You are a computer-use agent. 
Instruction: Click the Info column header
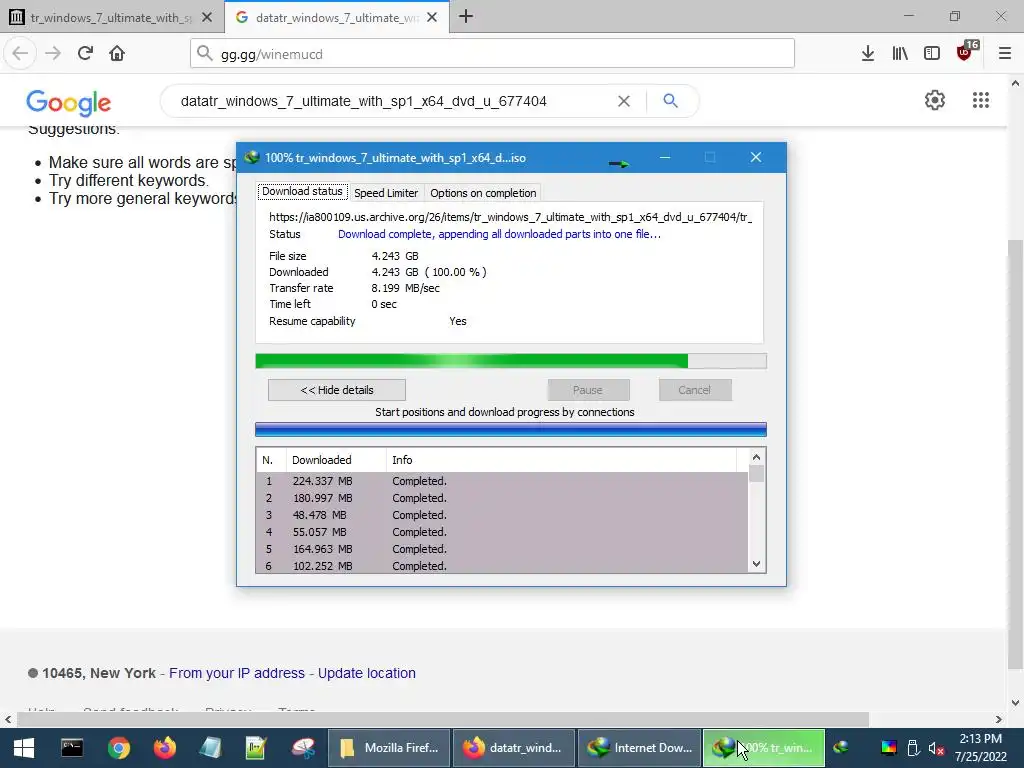[562, 460]
